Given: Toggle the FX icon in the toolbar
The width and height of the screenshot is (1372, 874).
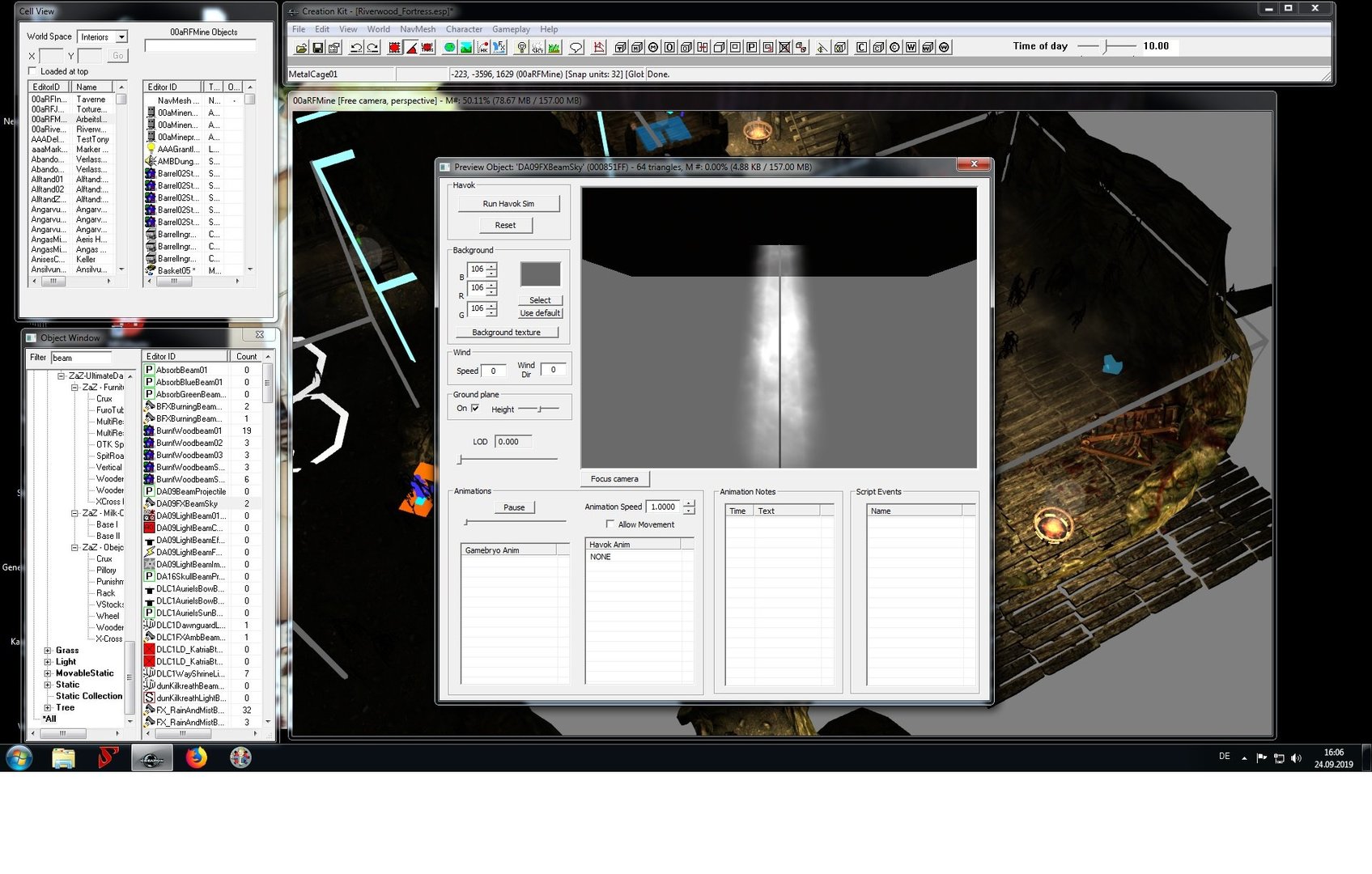Looking at the screenshot, I should click(x=499, y=48).
